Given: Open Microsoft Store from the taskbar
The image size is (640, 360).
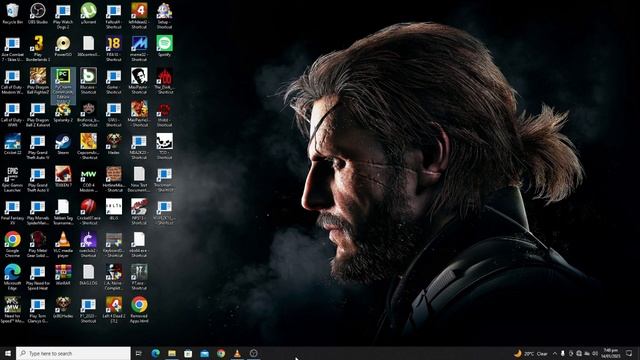Looking at the screenshot, I should pos(188,353).
